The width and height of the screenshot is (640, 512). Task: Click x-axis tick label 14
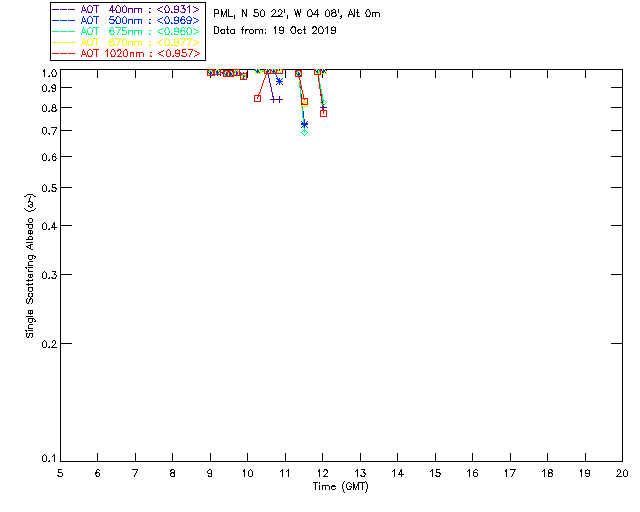point(398,473)
